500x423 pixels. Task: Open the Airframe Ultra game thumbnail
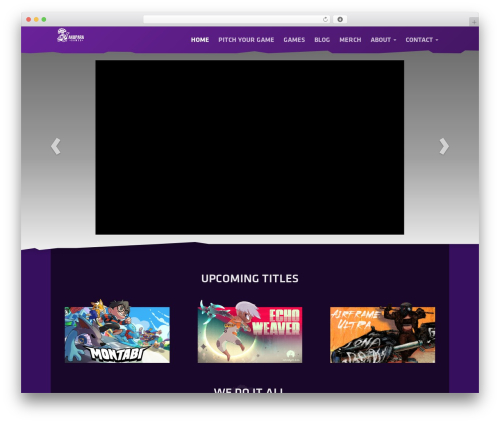click(x=382, y=333)
